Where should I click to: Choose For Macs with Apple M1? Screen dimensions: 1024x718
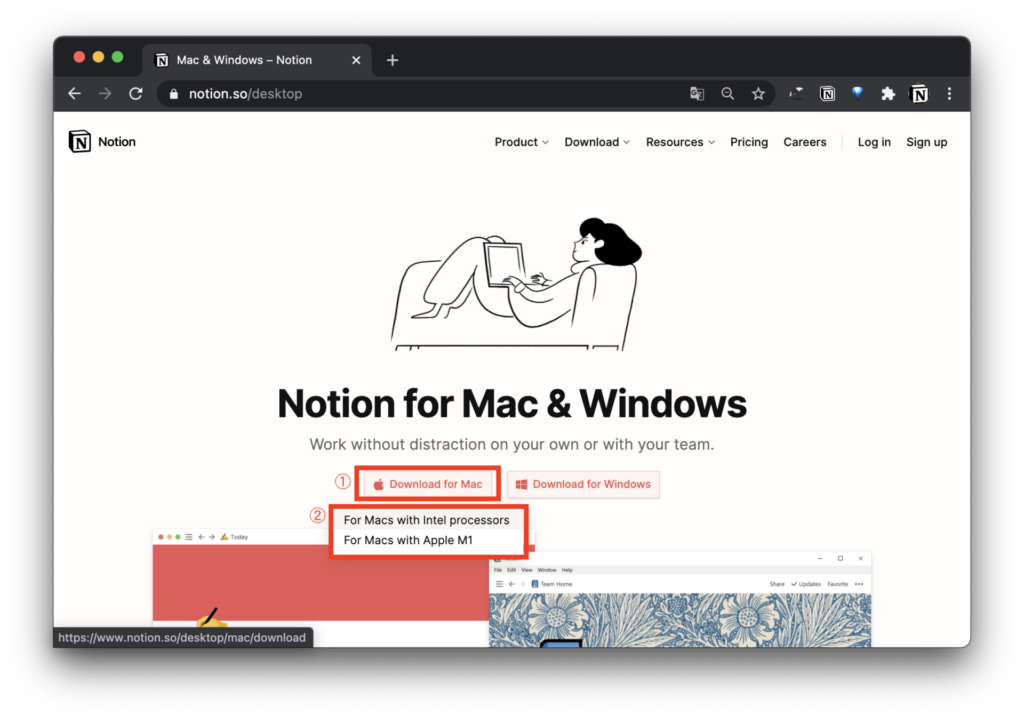pos(408,540)
